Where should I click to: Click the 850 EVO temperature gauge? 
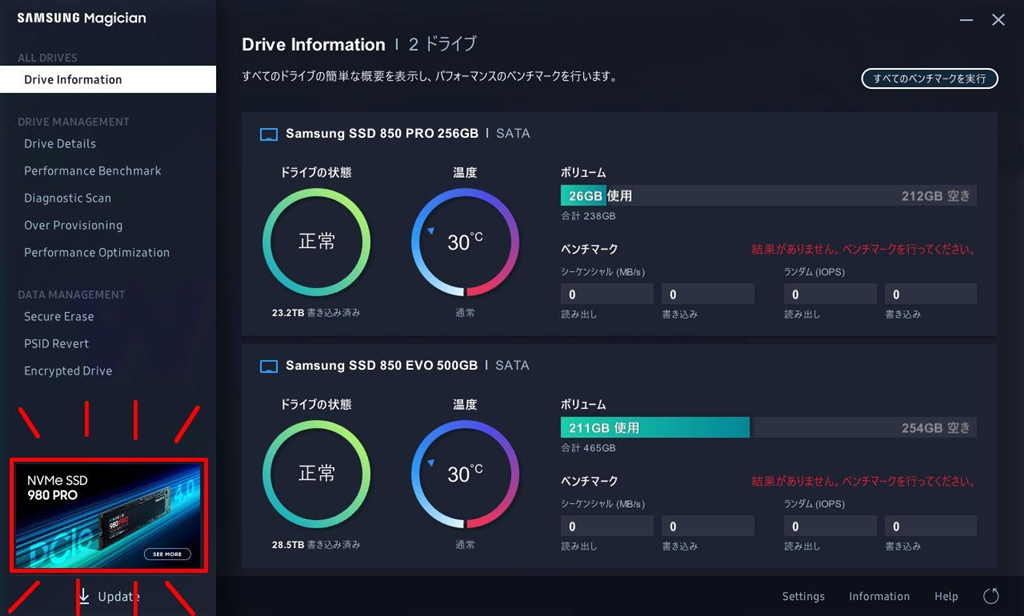[465, 474]
